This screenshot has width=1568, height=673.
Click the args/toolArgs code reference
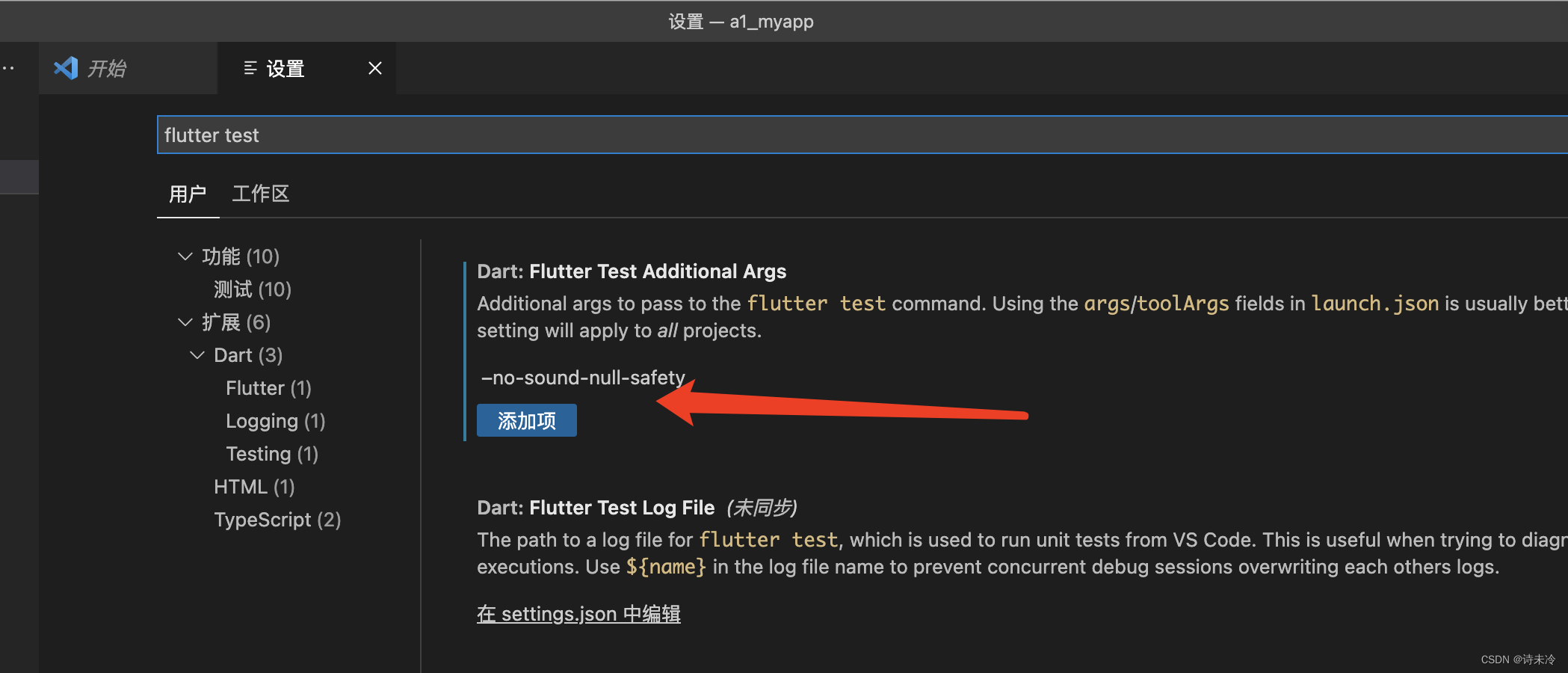pos(1156,304)
